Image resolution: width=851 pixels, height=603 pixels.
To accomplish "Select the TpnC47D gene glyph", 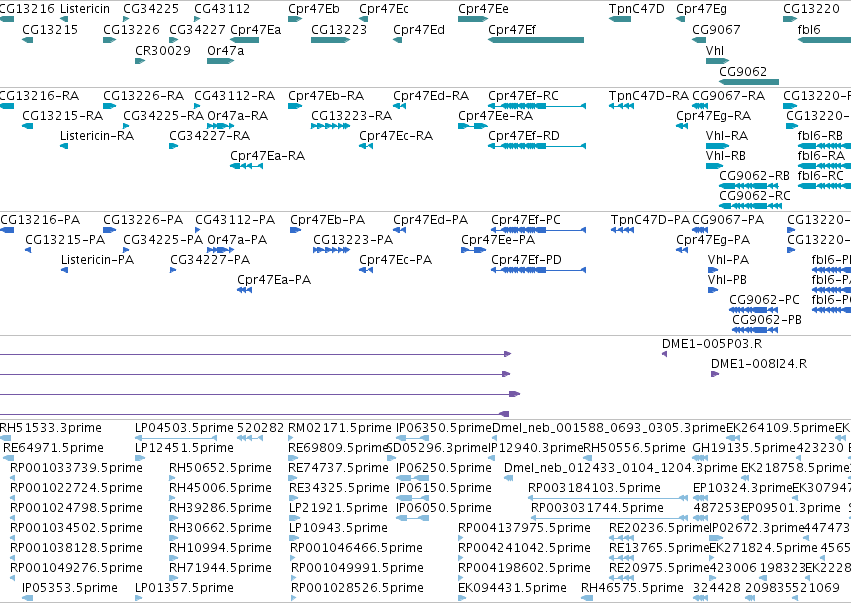I will (x=620, y=19).
